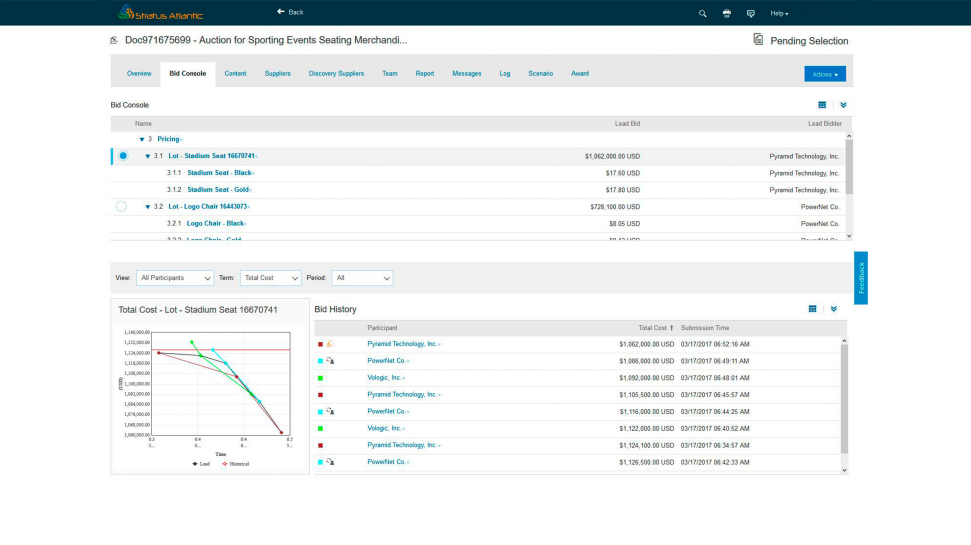This screenshot has height=545, width=971.
Task: Open Logo Chair - Black item link
Action: coord(215,224)
